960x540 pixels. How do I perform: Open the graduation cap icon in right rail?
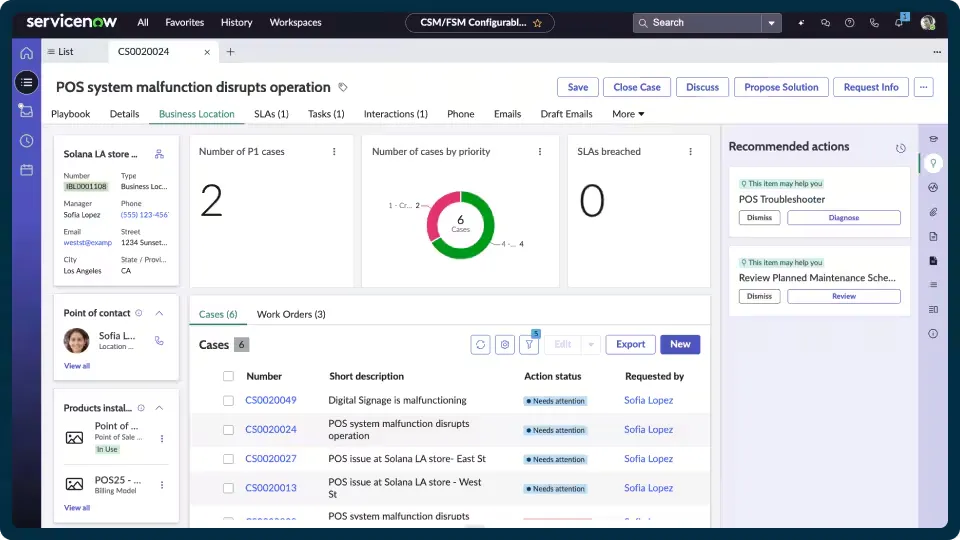933,139
